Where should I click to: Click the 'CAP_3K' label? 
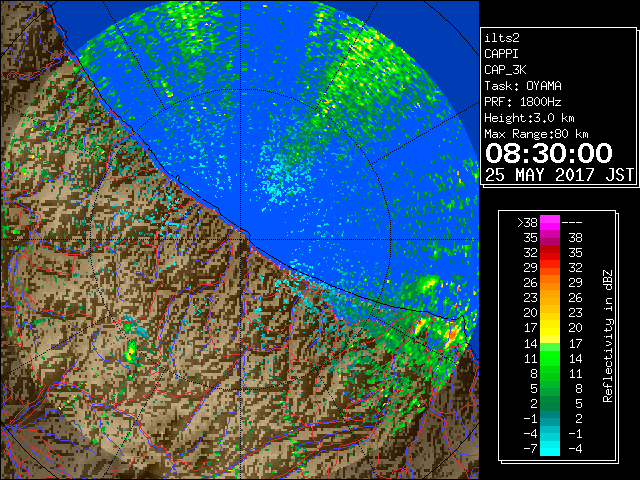tap(505, 70)
